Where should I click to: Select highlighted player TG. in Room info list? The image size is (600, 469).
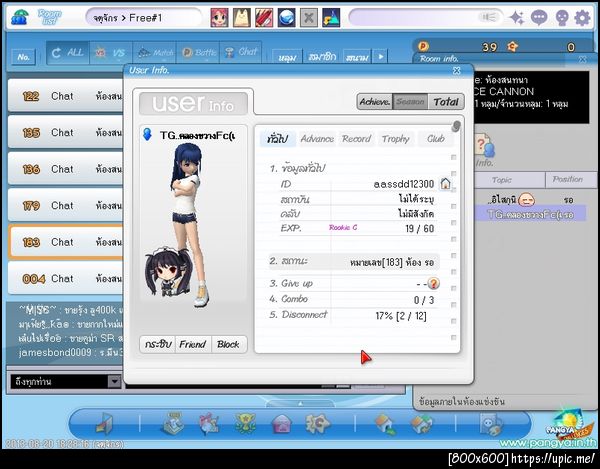point(530,214)
